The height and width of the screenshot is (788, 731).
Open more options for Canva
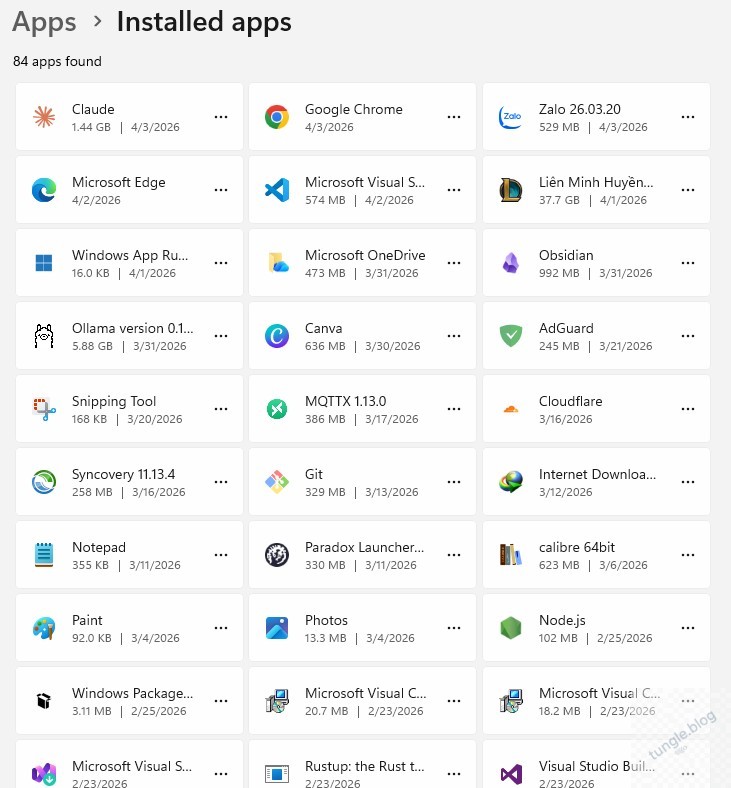click(x=454, y=336)
